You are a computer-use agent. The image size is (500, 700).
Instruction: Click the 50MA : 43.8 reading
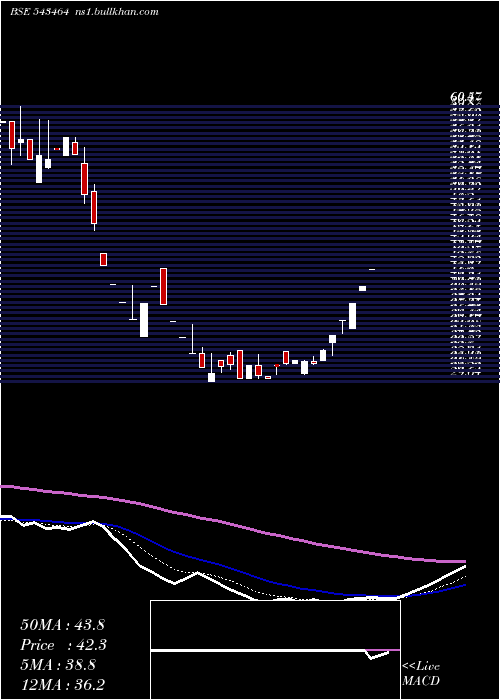[x=62, y=625]
